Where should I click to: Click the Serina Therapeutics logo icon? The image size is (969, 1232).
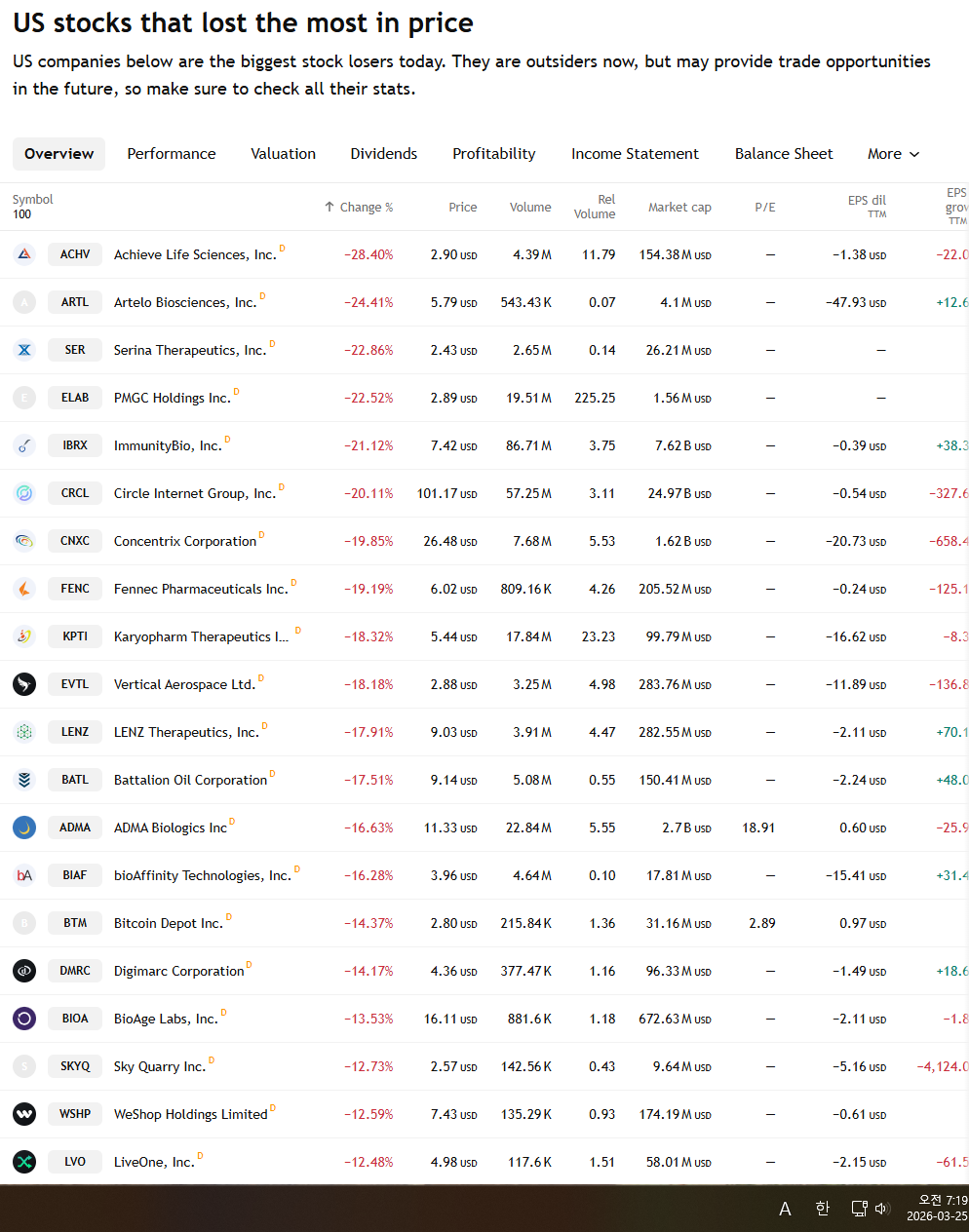pyautogui.click(x=24, y=350)
